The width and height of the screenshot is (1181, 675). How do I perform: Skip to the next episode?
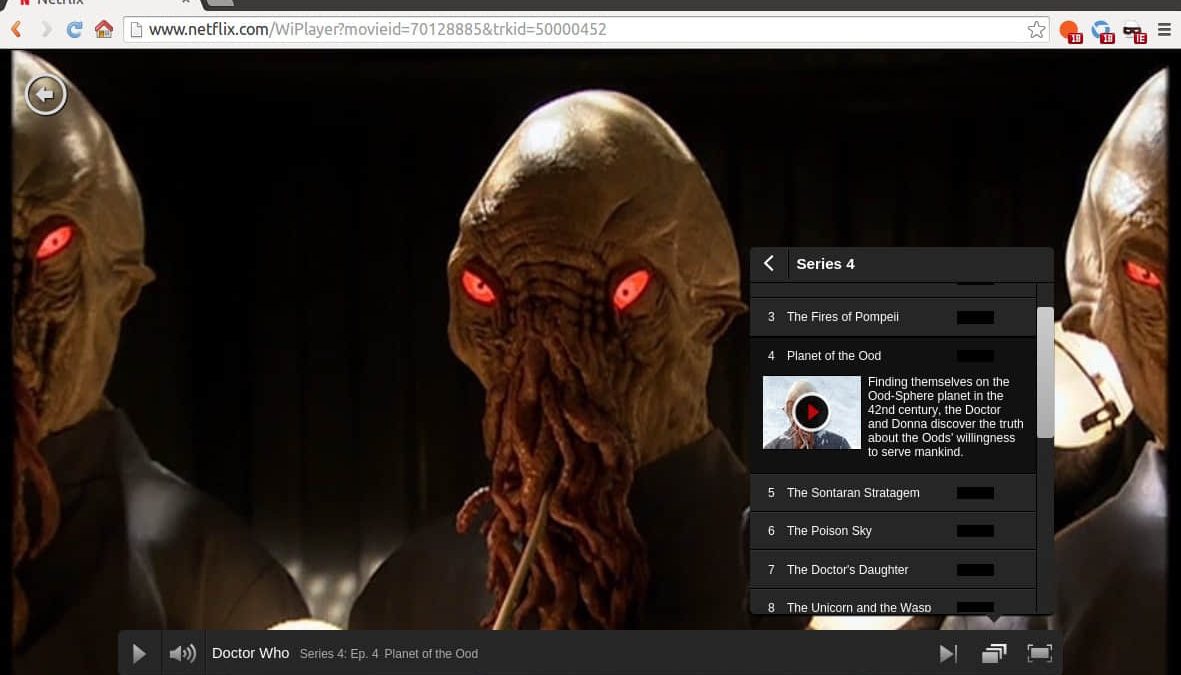tap(948, 653)
